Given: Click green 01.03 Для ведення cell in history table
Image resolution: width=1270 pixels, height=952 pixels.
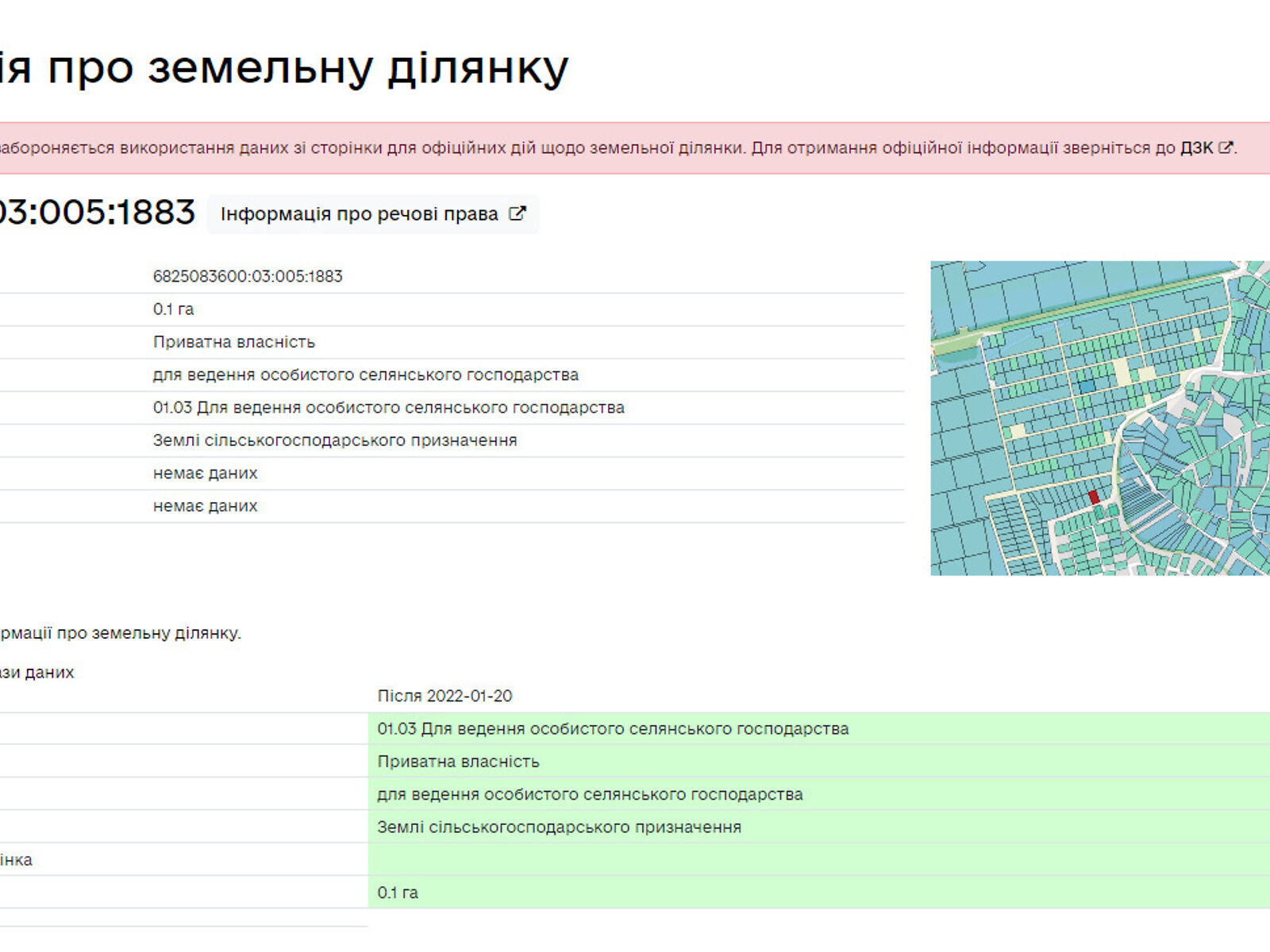Looking at the screenshot, I should click(613, 728).
